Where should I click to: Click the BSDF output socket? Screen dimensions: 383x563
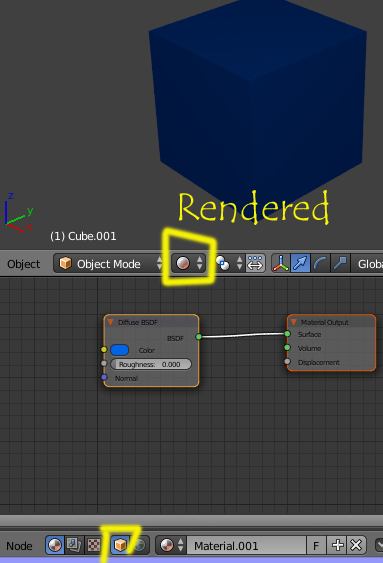pos(198,336)
